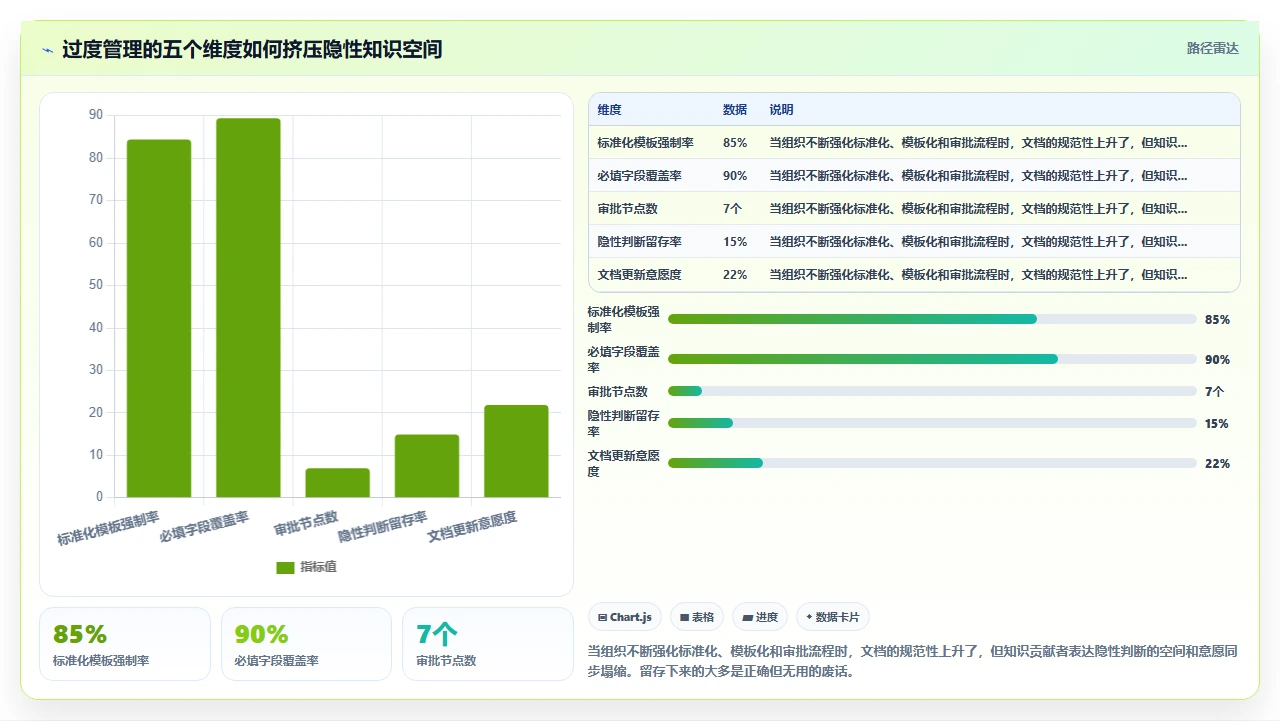Toggle the 指标值 legend color box
This screenshot has width=1280, height=721.
[x=285, y=567]
